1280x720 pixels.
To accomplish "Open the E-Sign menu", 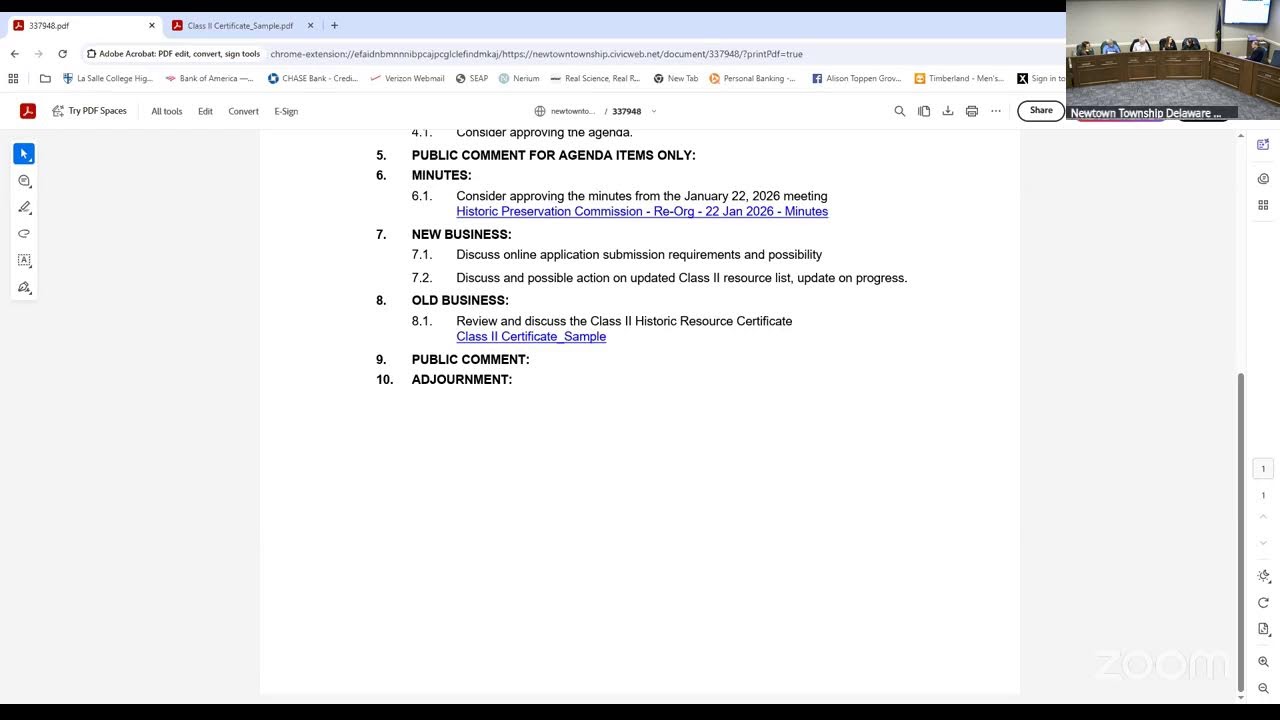I will click(286, 111).
